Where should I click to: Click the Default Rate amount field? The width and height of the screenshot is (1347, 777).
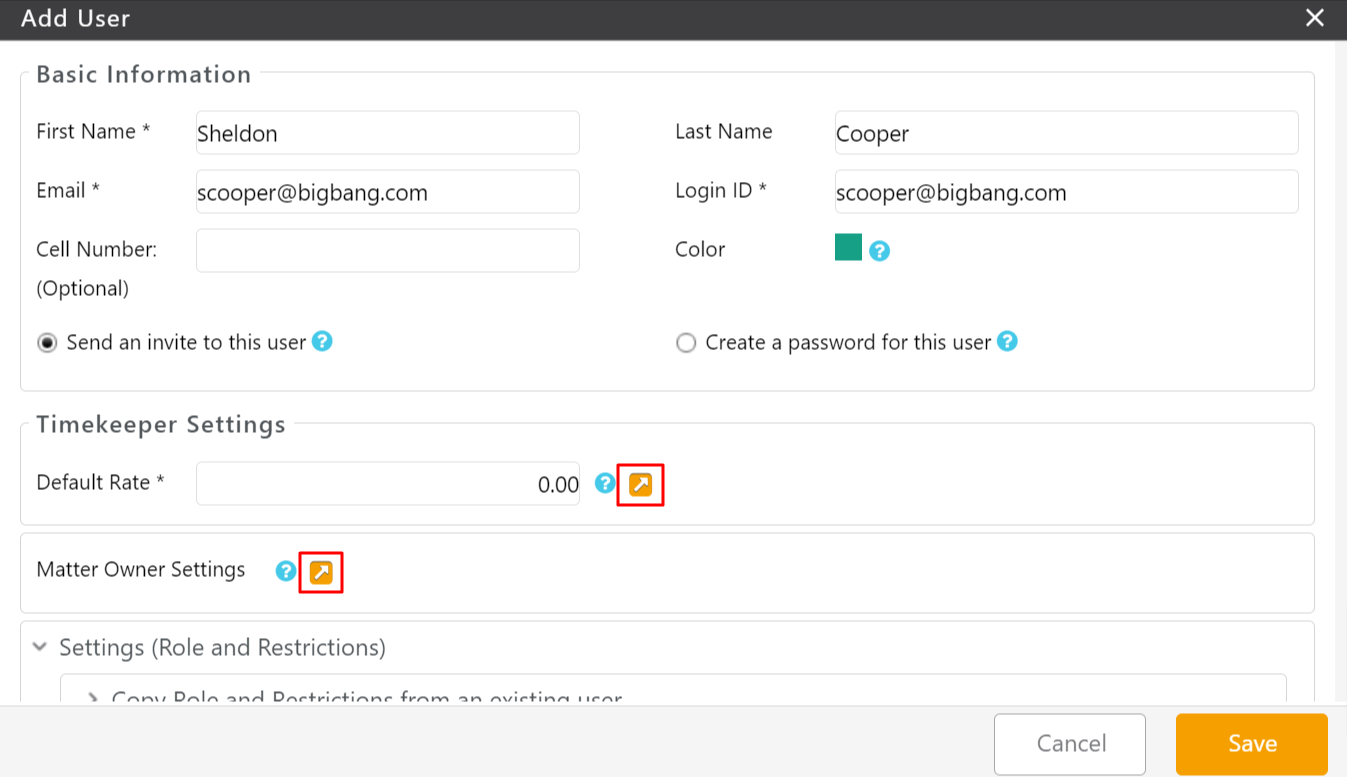(x=387, y=484)
